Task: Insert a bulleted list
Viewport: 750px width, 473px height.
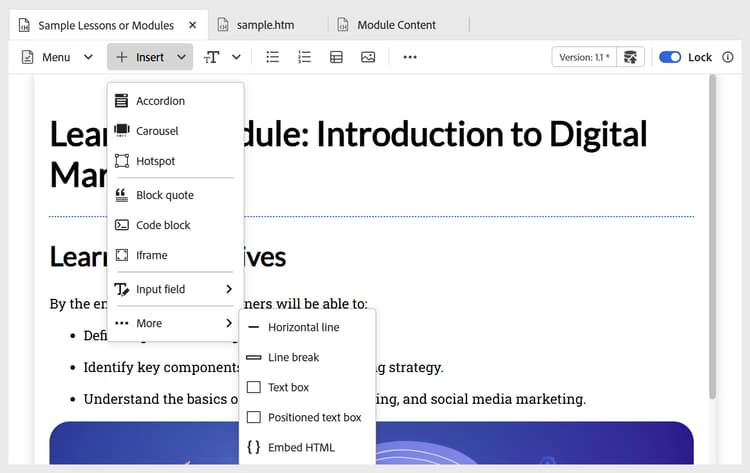Action: coord(273,57)
